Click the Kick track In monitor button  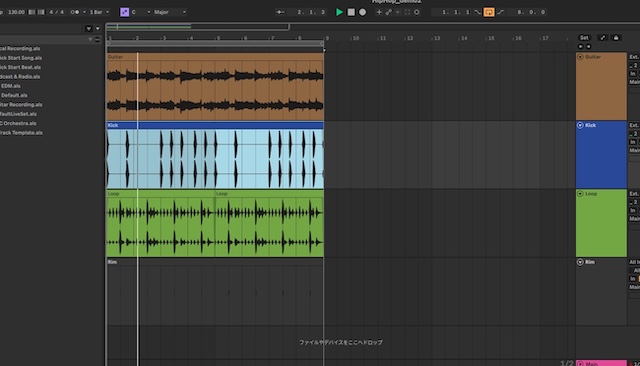coord(633,142)
